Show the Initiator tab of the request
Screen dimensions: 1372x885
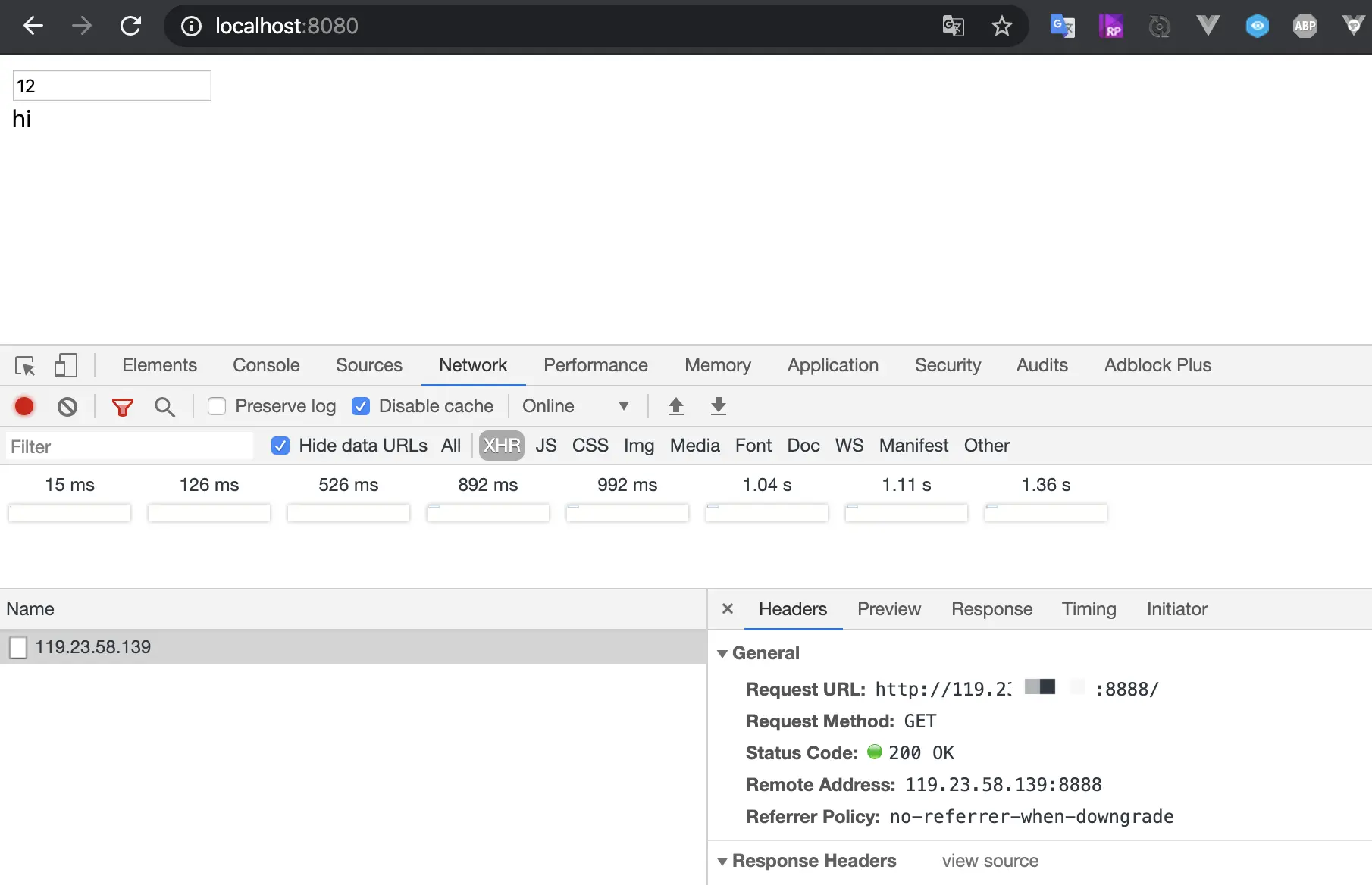tap(1176, 609)
